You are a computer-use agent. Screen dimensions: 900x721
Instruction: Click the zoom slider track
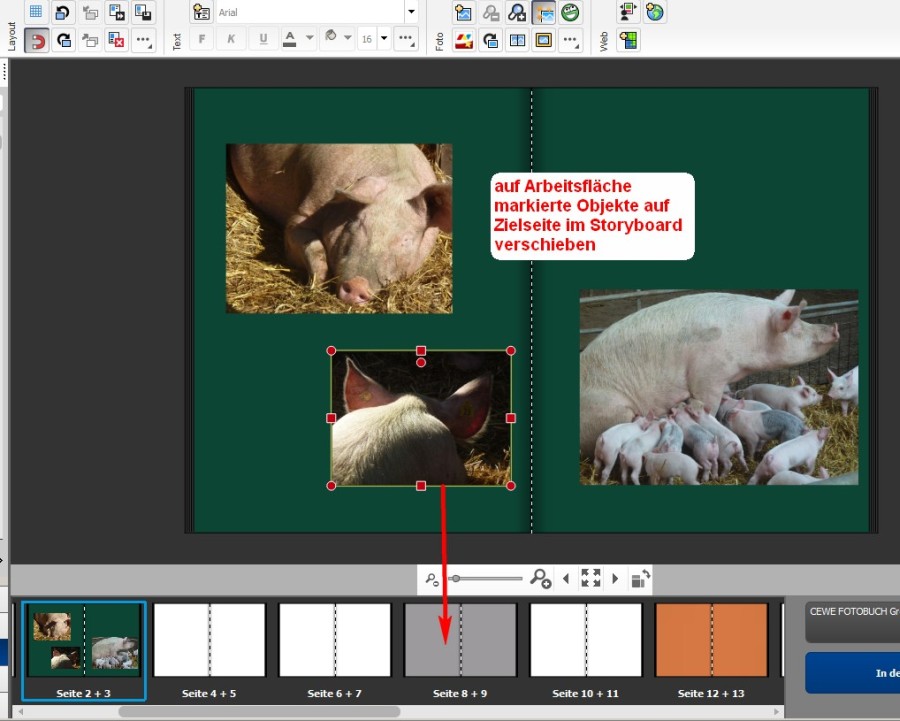[488, 578]
